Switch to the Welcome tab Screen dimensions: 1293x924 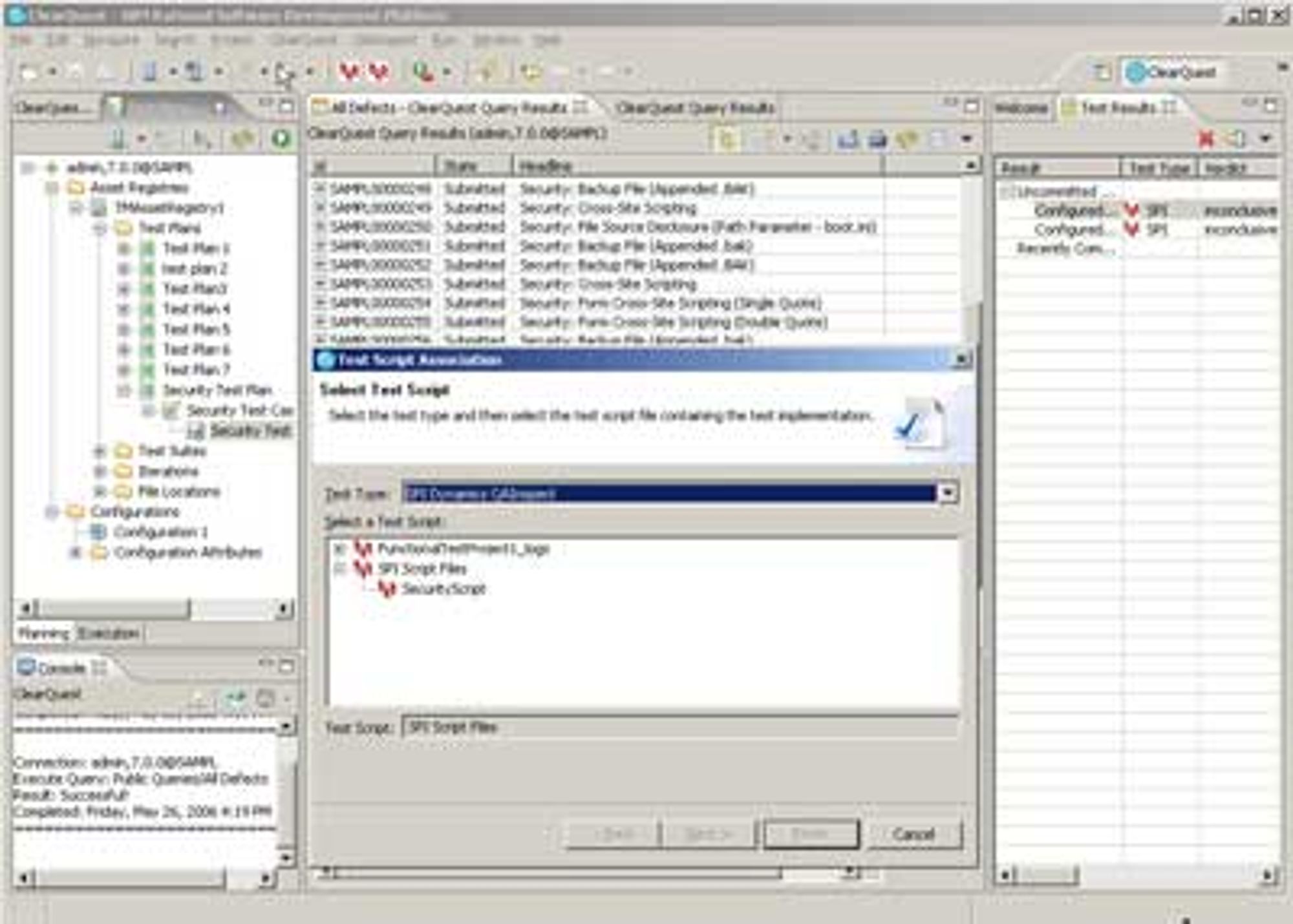[1021, 107]
